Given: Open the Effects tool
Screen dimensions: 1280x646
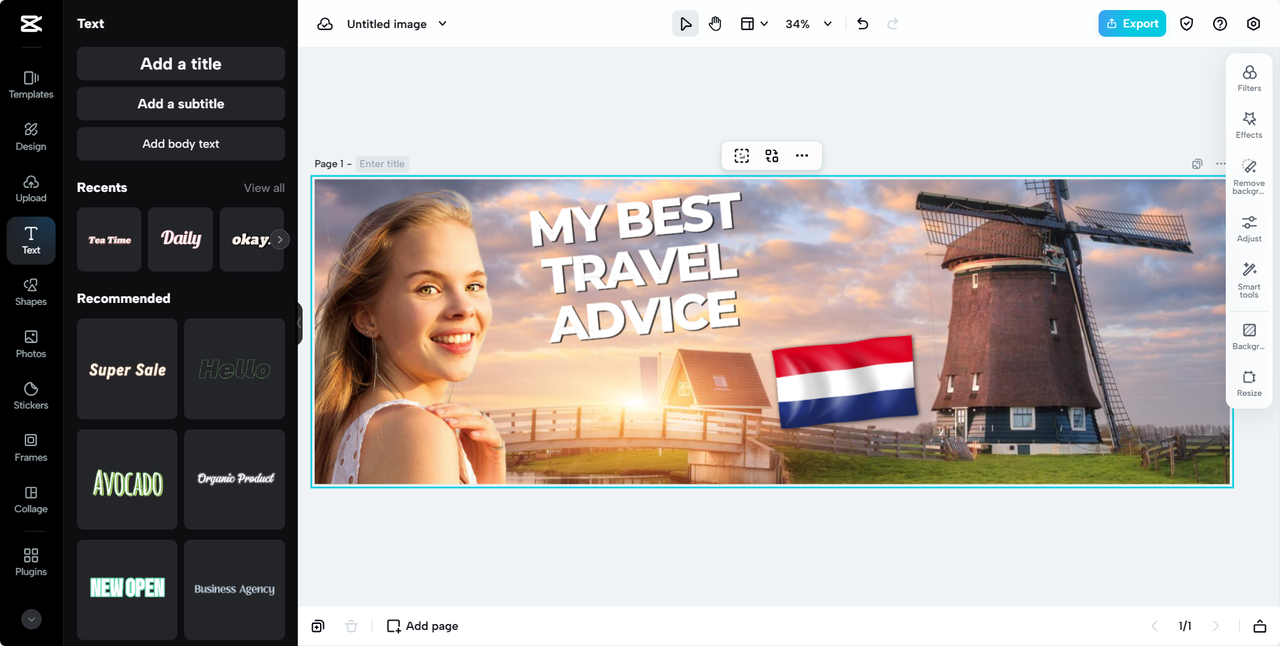Looking at the screenshot, I should [x=1249, y=125].
